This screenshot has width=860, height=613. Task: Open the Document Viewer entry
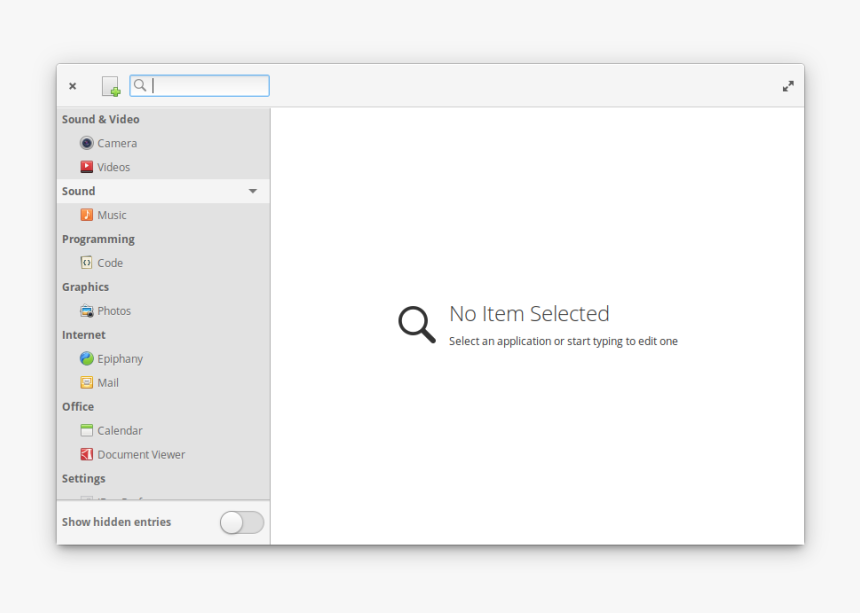(x=141, y=454)
